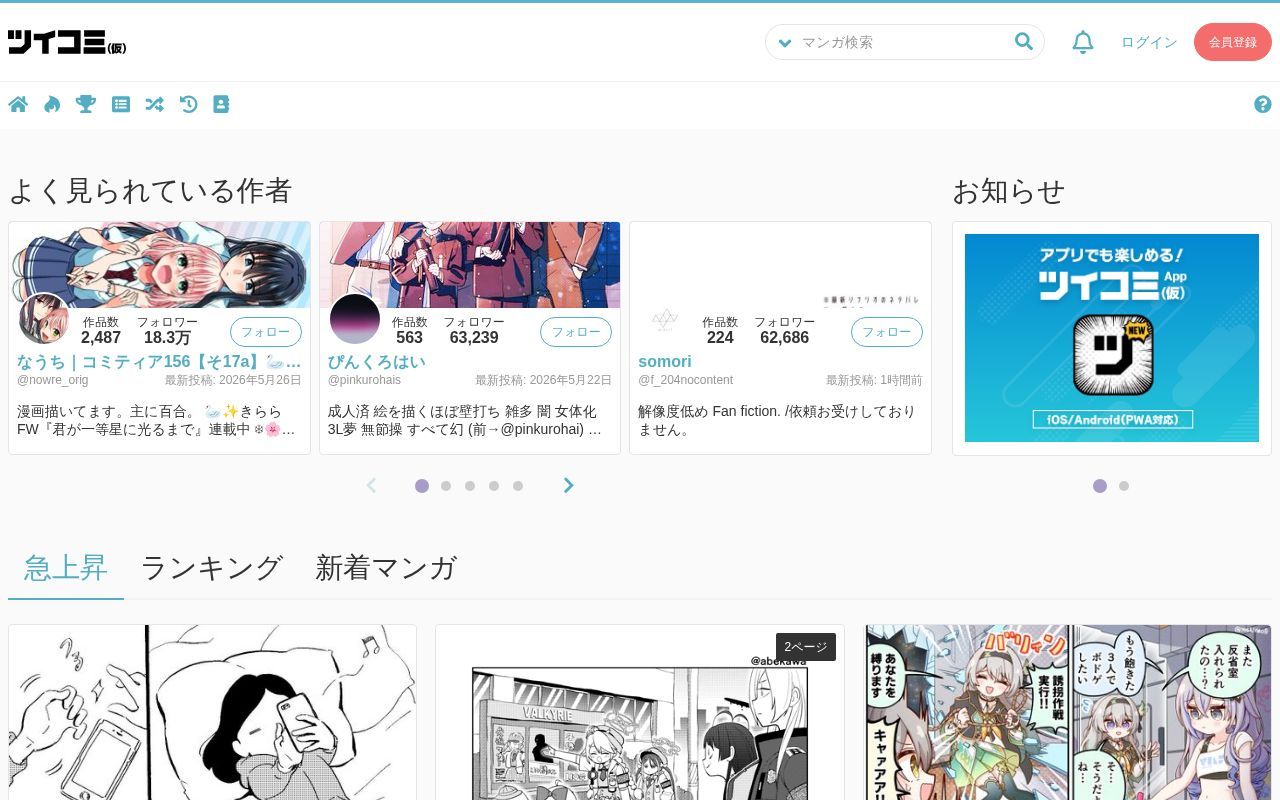This screenshot has width=1280, height=800.
Task: Click なうち's banner cover image
Action: coord(160,265)
